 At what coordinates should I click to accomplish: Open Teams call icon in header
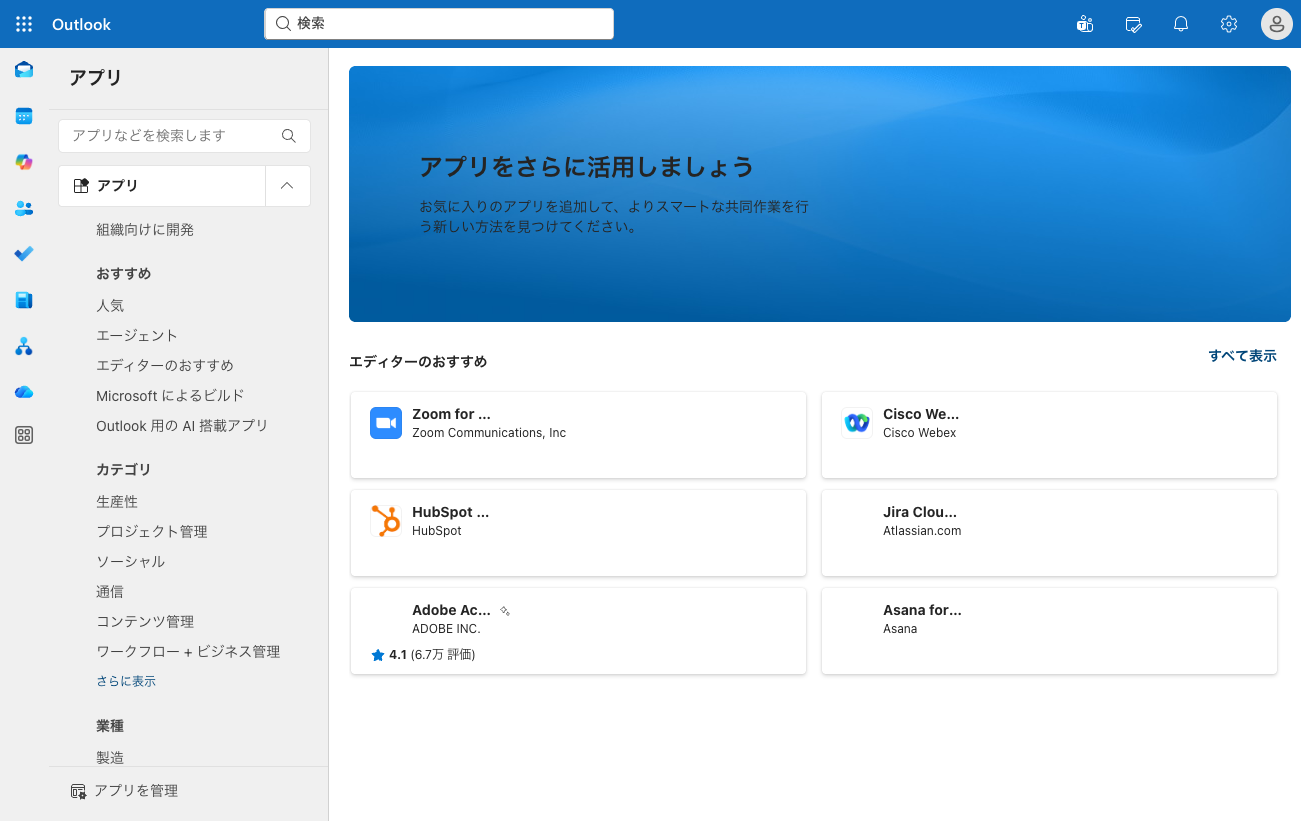(x=1085, y=24)
